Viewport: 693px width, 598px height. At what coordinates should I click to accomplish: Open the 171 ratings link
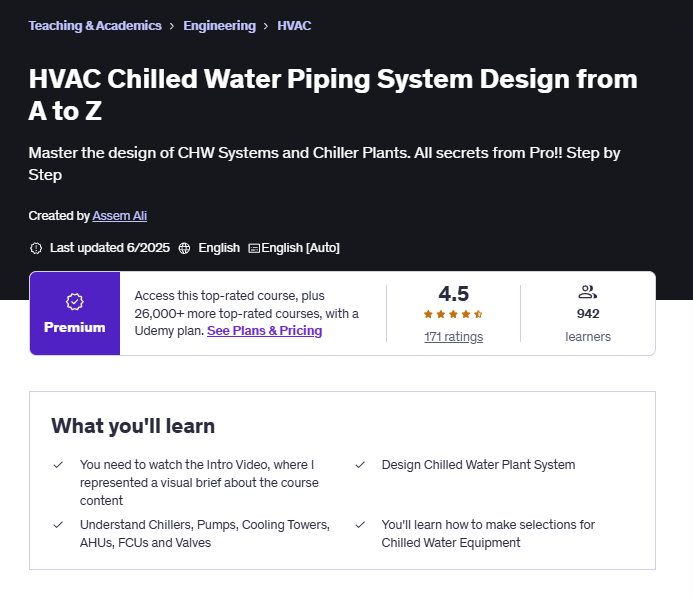[x=453, y=337]
